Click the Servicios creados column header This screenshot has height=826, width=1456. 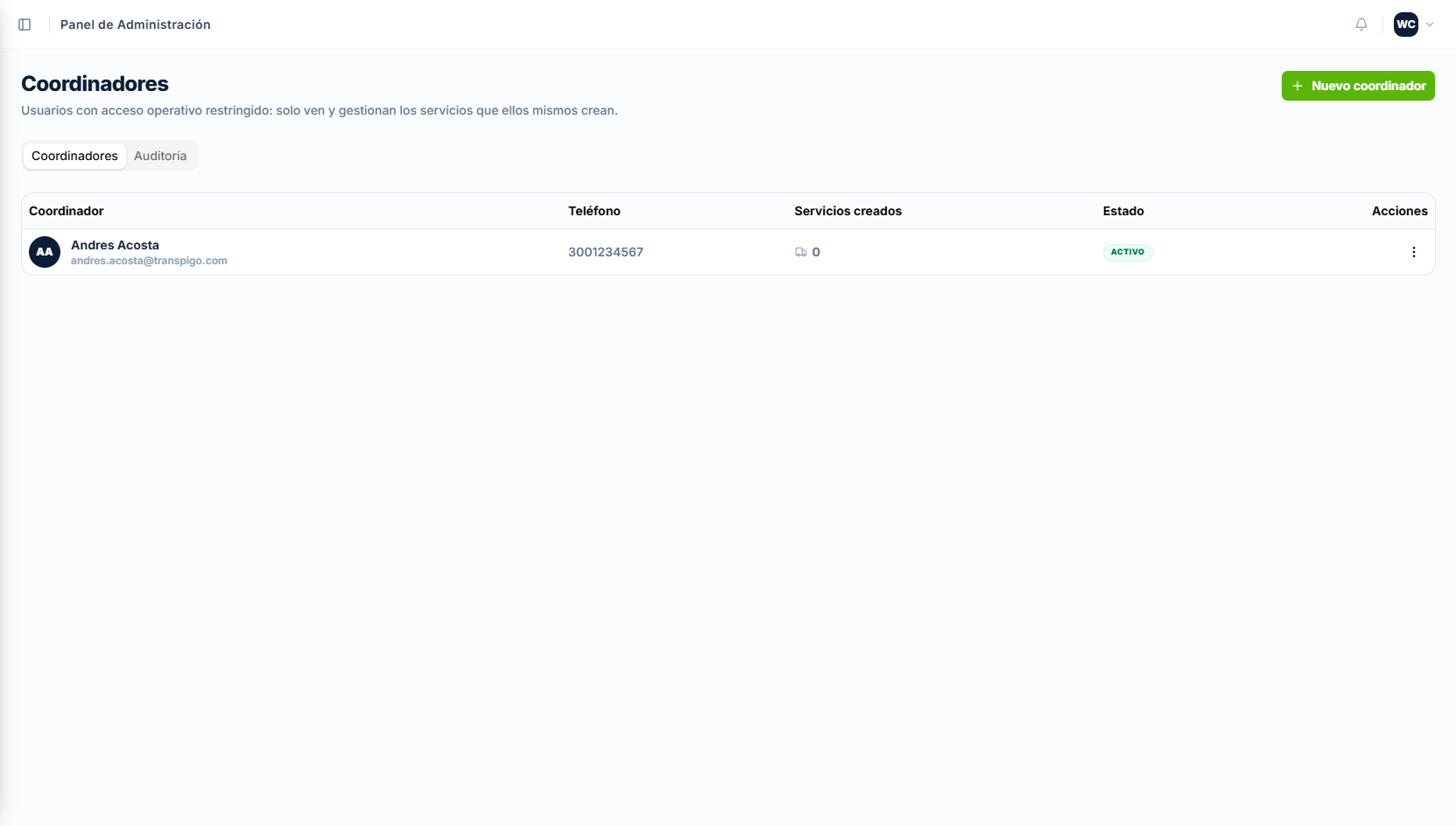(x=848, y=211)
